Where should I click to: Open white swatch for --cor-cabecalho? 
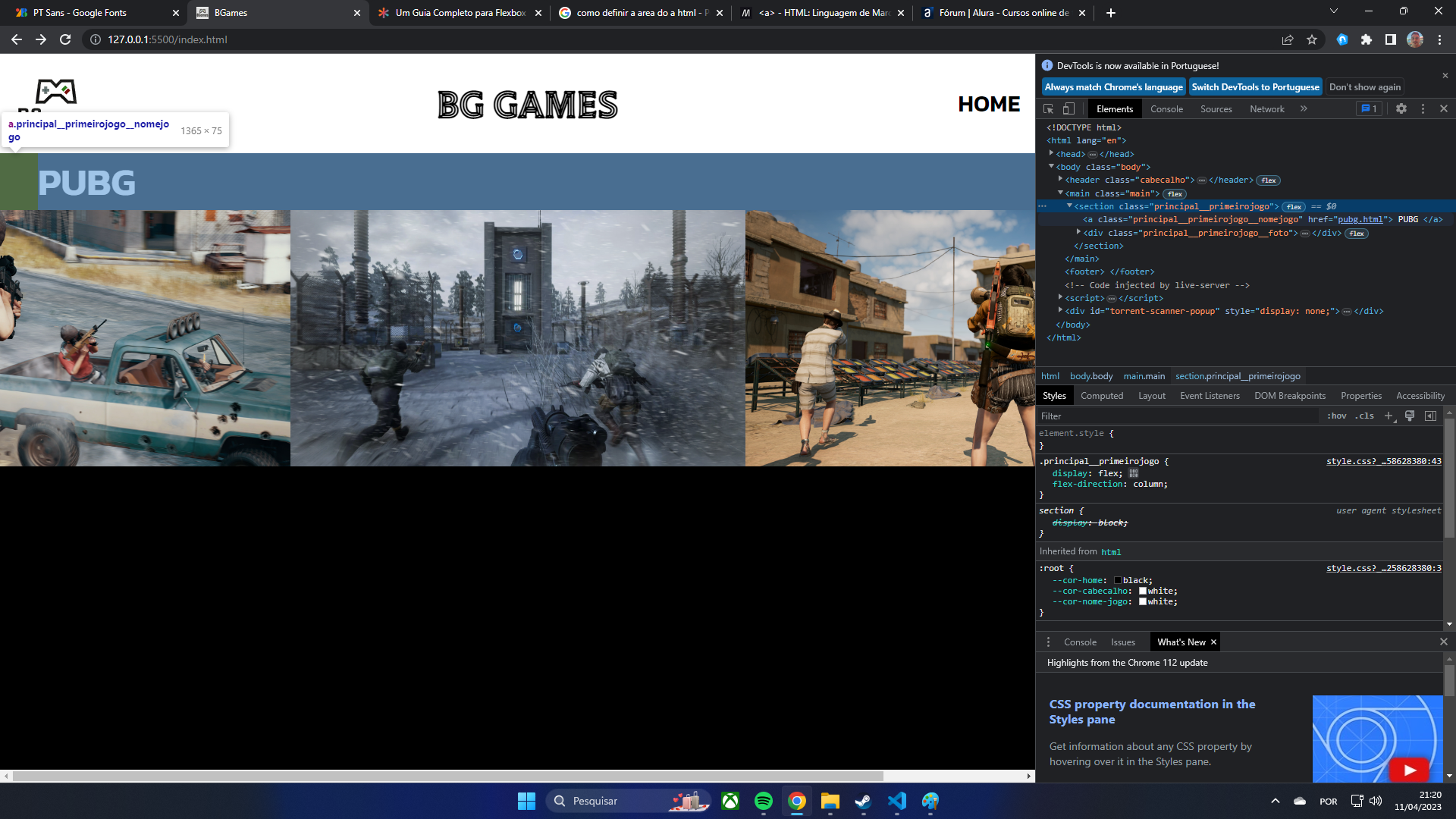pos(1143,591)
